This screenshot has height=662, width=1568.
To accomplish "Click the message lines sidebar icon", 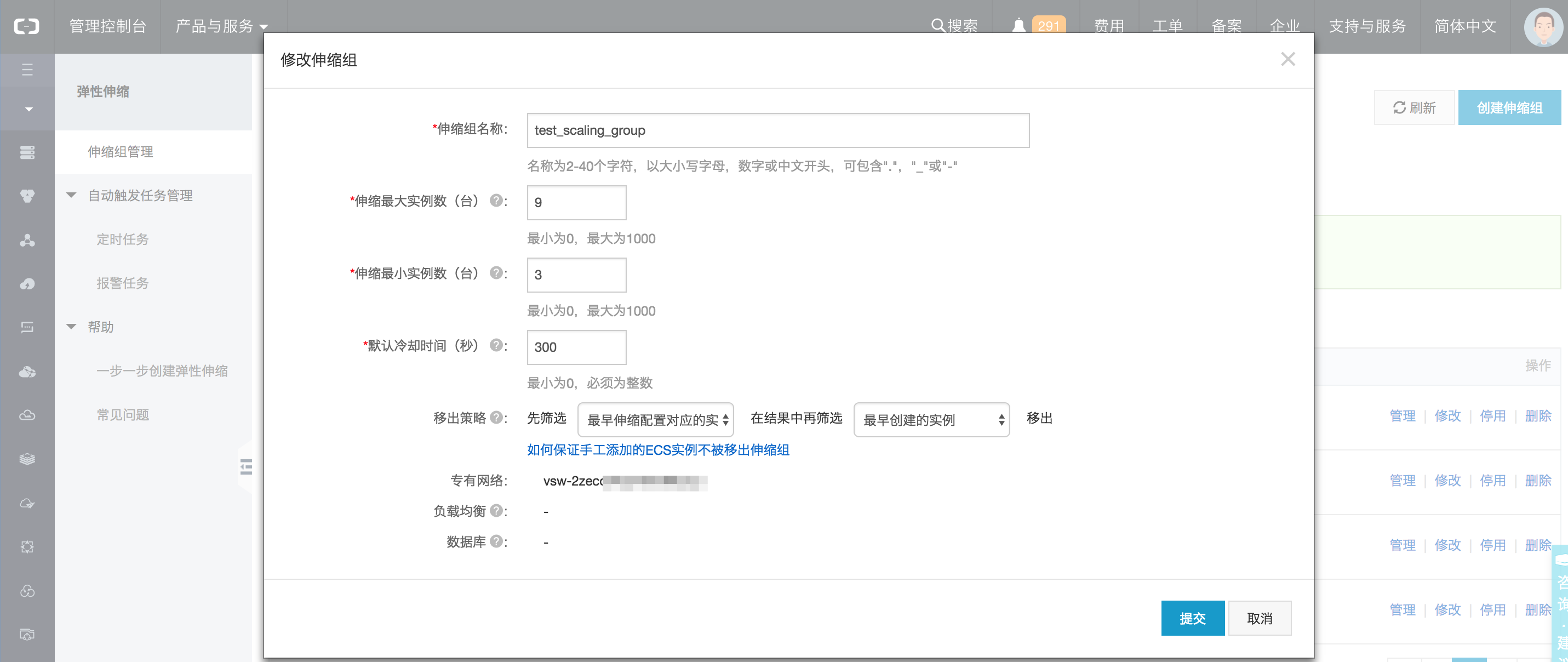I will [27, 327].
